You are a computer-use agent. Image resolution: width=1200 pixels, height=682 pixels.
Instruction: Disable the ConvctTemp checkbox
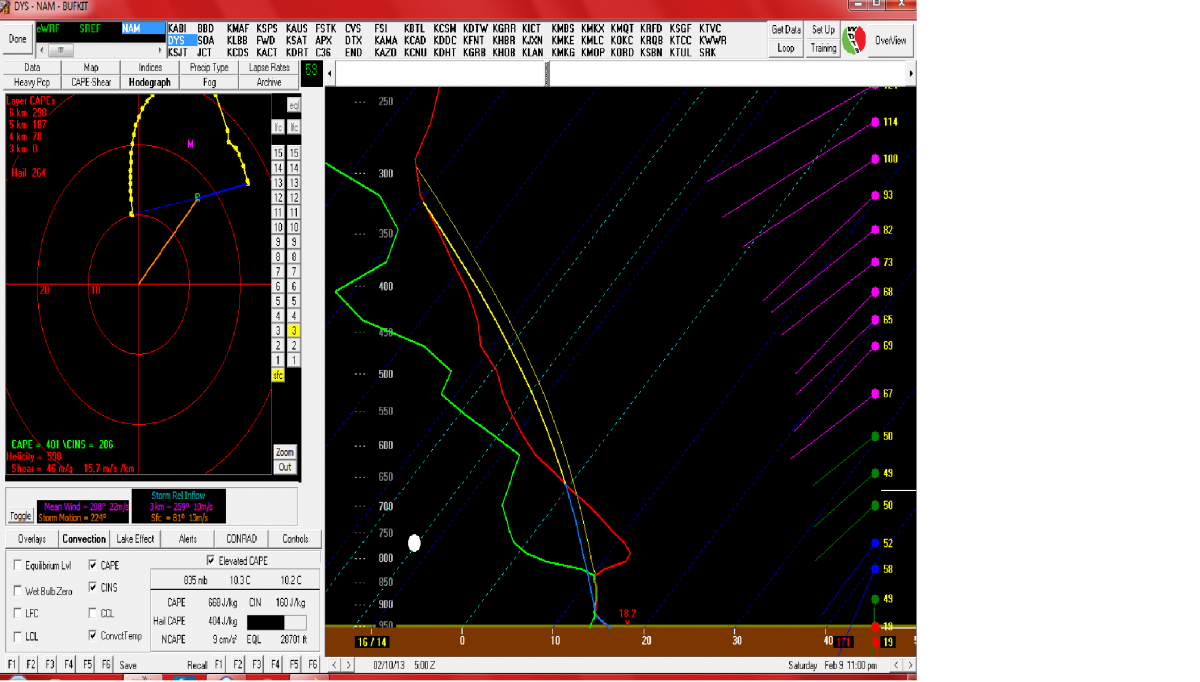pos(93,635)
